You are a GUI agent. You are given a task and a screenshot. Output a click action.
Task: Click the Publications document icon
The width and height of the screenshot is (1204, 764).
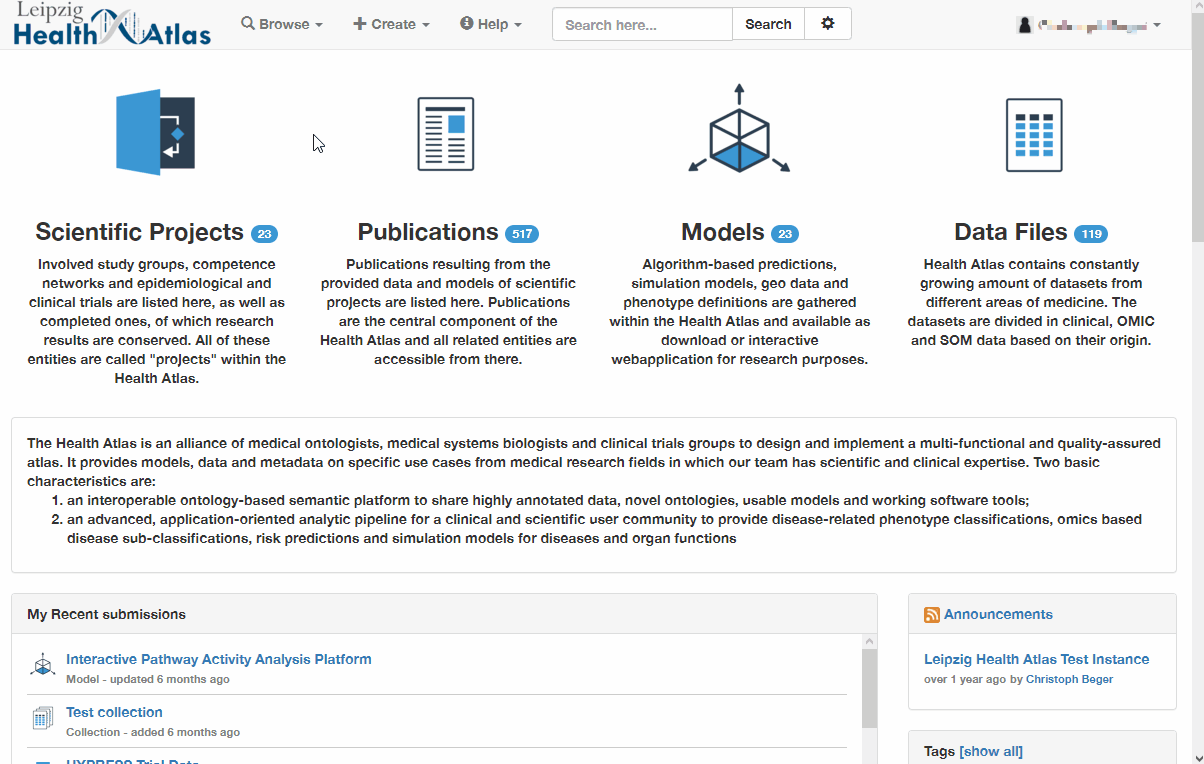click(x=446, y=134)
